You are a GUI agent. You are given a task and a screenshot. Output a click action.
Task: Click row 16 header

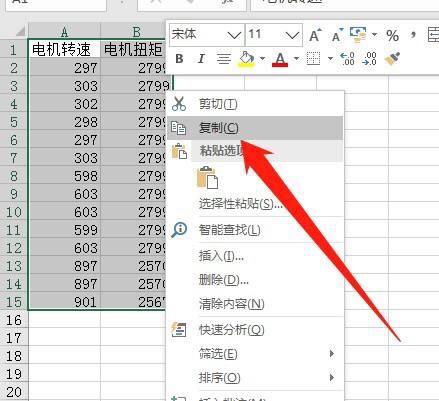(x=14, y=320)
